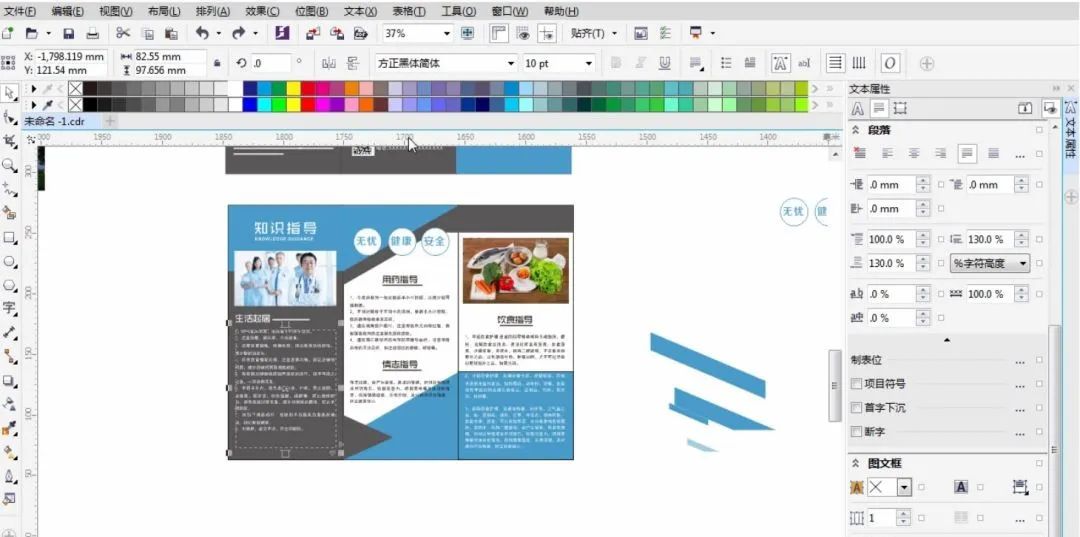Open the 方正黑体简体 font dropdown
The height and width of the screenshot is (537, 1080).
510,63
